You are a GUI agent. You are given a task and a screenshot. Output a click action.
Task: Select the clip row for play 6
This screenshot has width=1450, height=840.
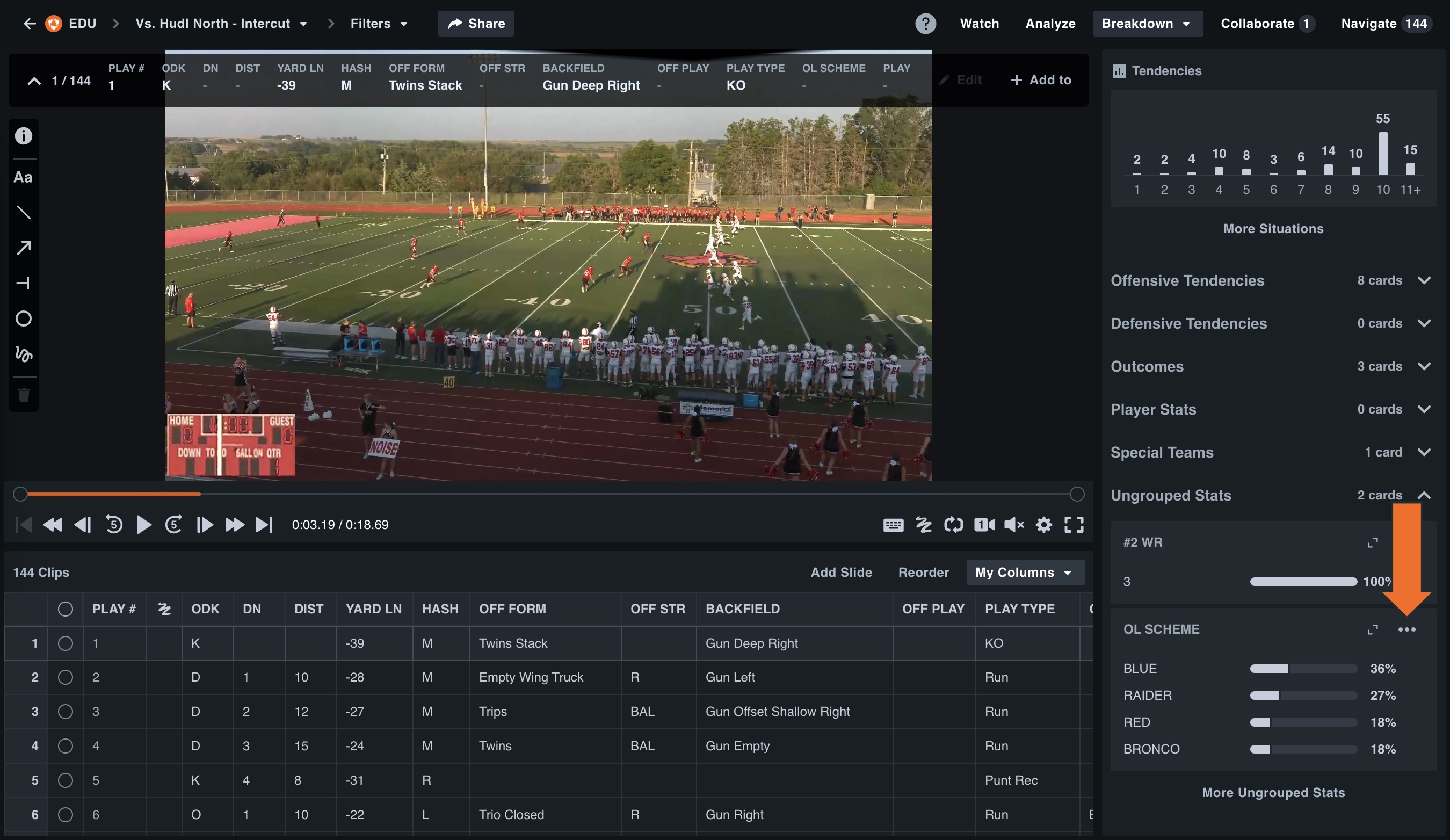click(66, 815)
